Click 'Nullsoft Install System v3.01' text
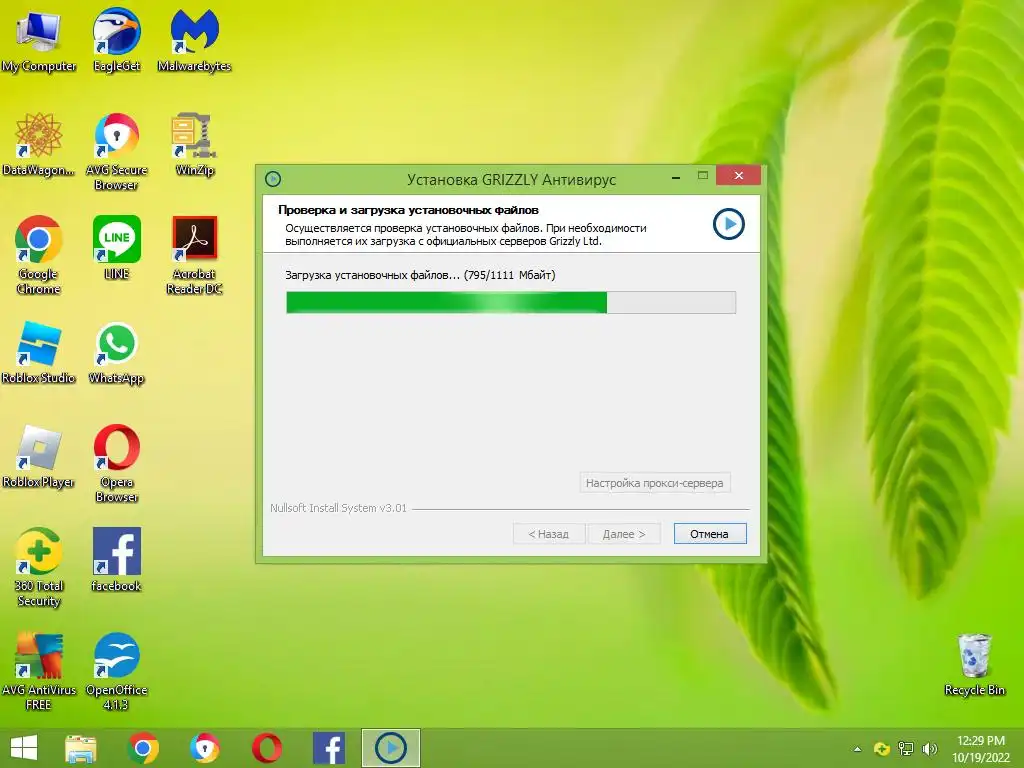 click(x=338, y=508)
